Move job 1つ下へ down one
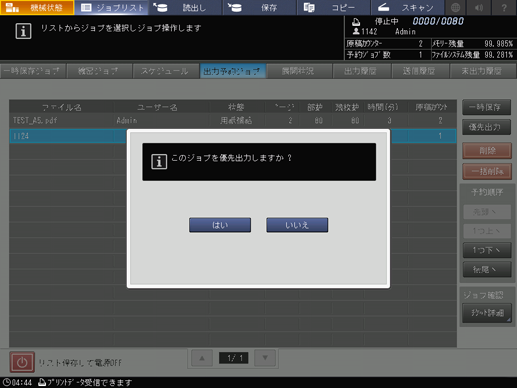This screenshot has height=388, width=517. tap(487, 250)
